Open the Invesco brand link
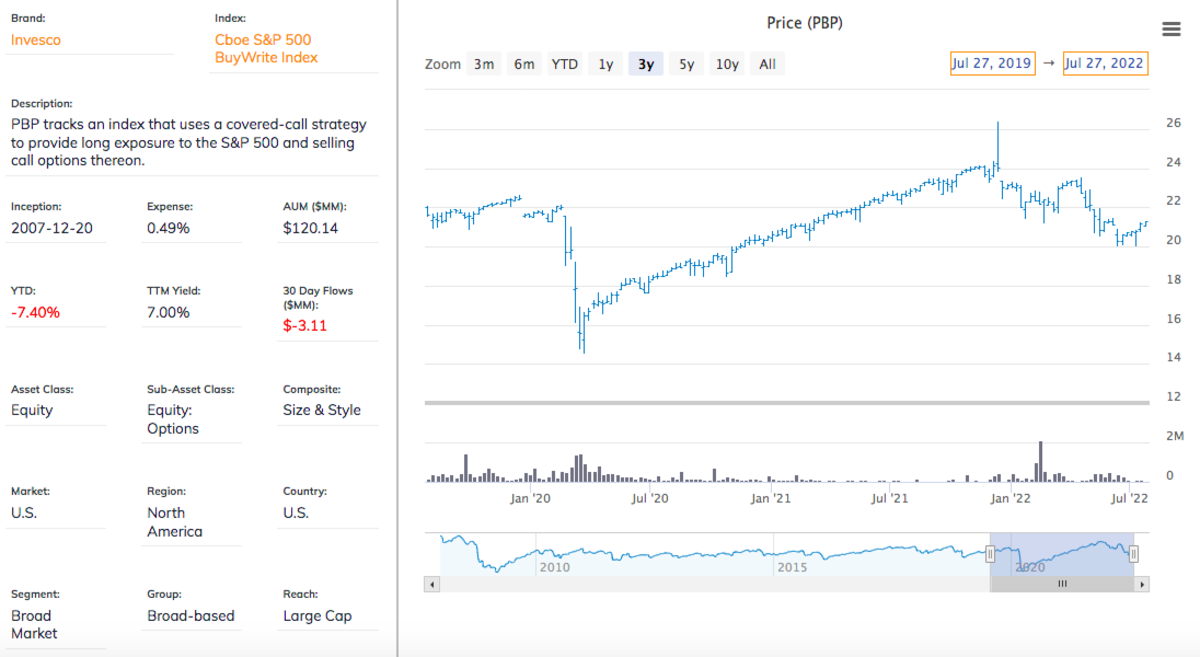The height and width of the screenshot is (657, 1200). pos(36,40)
